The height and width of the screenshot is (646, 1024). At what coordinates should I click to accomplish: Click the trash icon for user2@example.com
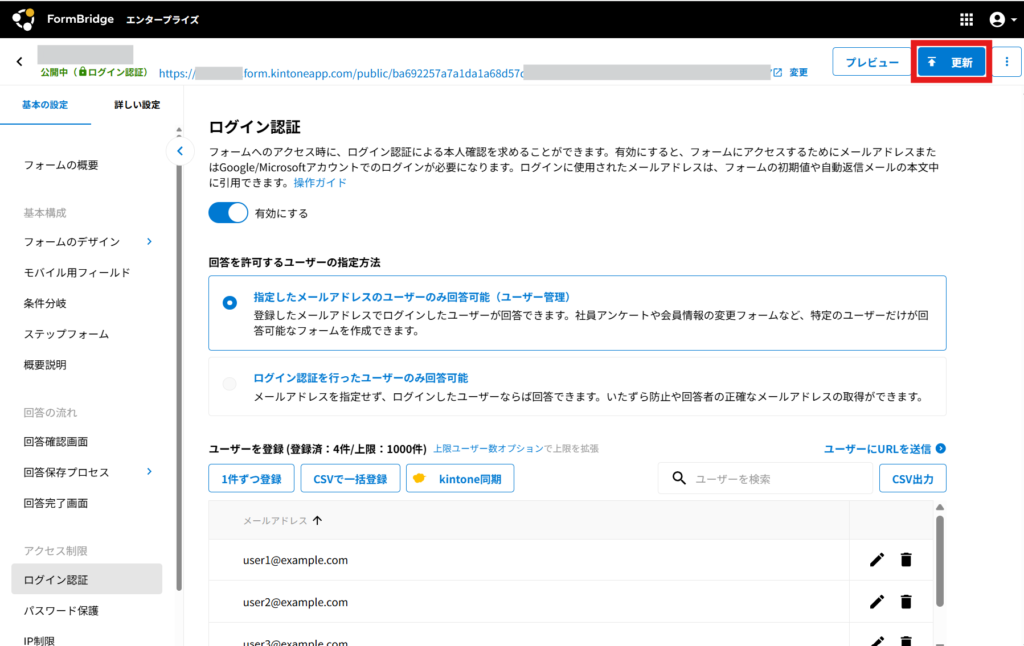[906, 602]
